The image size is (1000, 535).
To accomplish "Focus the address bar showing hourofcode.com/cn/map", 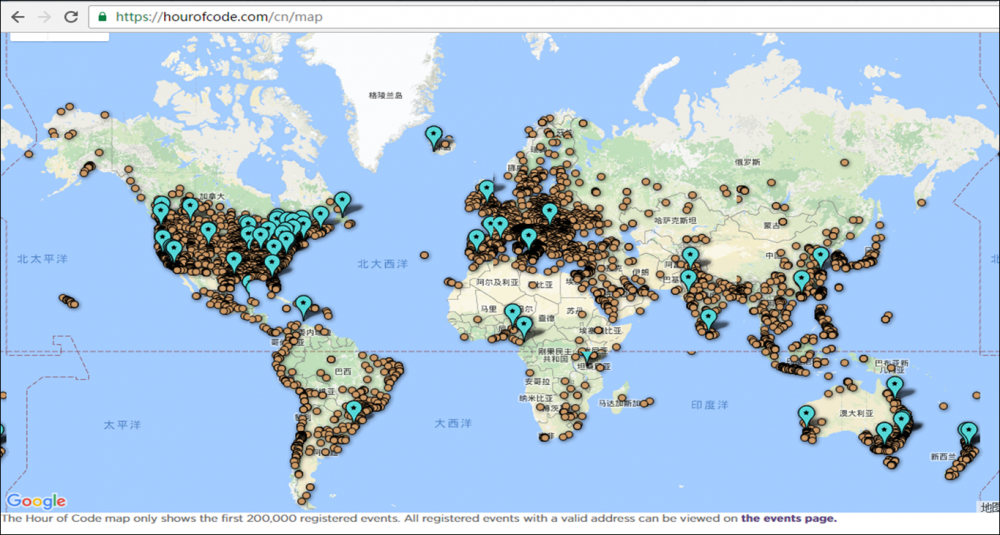I will click(x=542, y=17).
